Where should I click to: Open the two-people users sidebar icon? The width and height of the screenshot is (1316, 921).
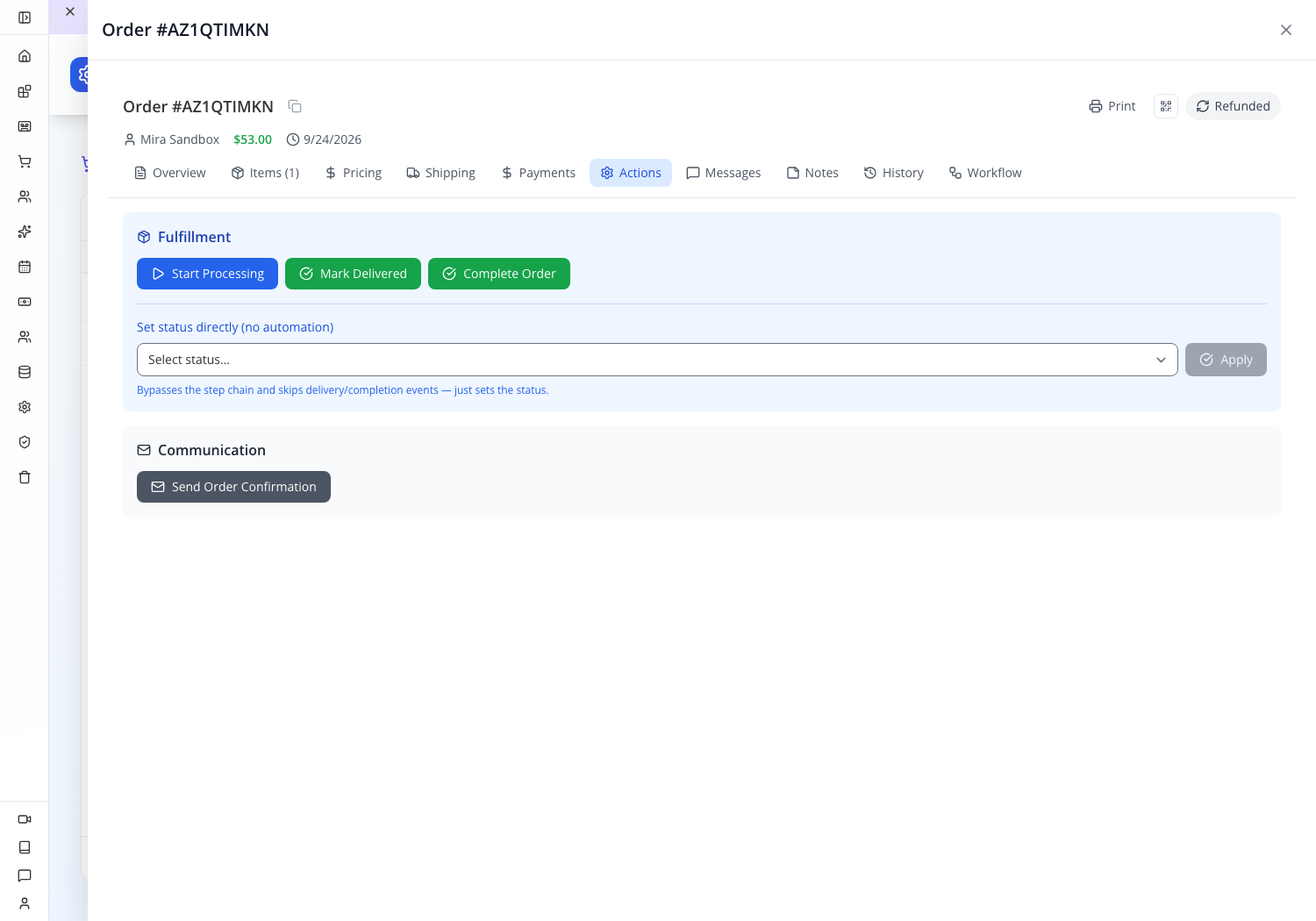25,196
